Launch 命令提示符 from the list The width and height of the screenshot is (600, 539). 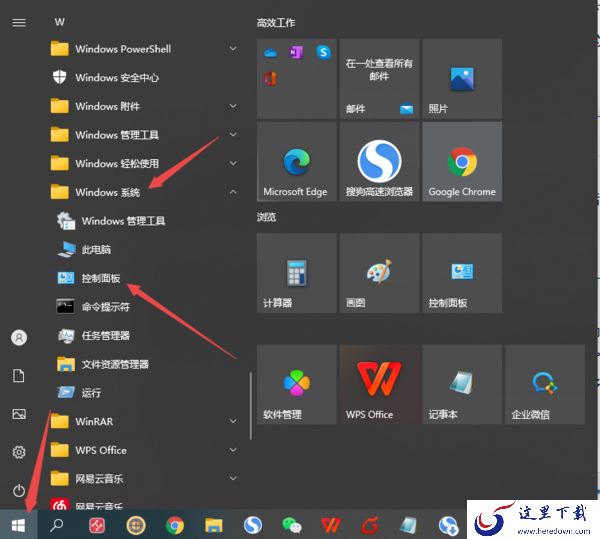pos(143,307)
